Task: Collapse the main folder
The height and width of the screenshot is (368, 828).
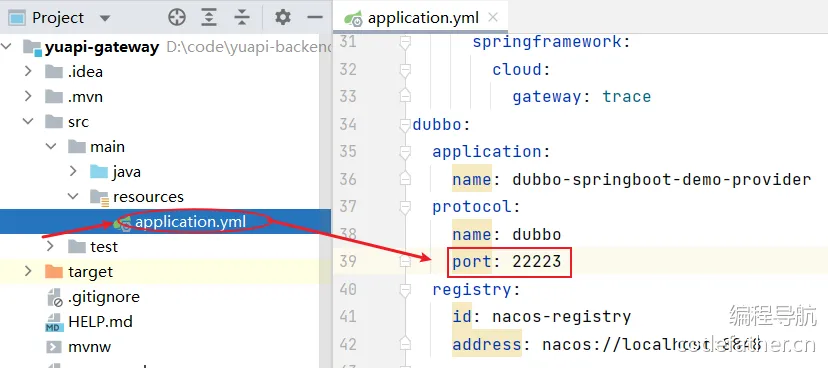Action: (x=51, y=146)
